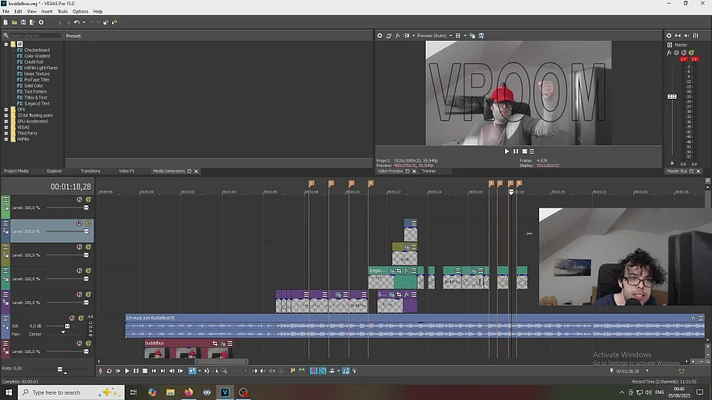Select the ProType Titler generator

[37, 79]
